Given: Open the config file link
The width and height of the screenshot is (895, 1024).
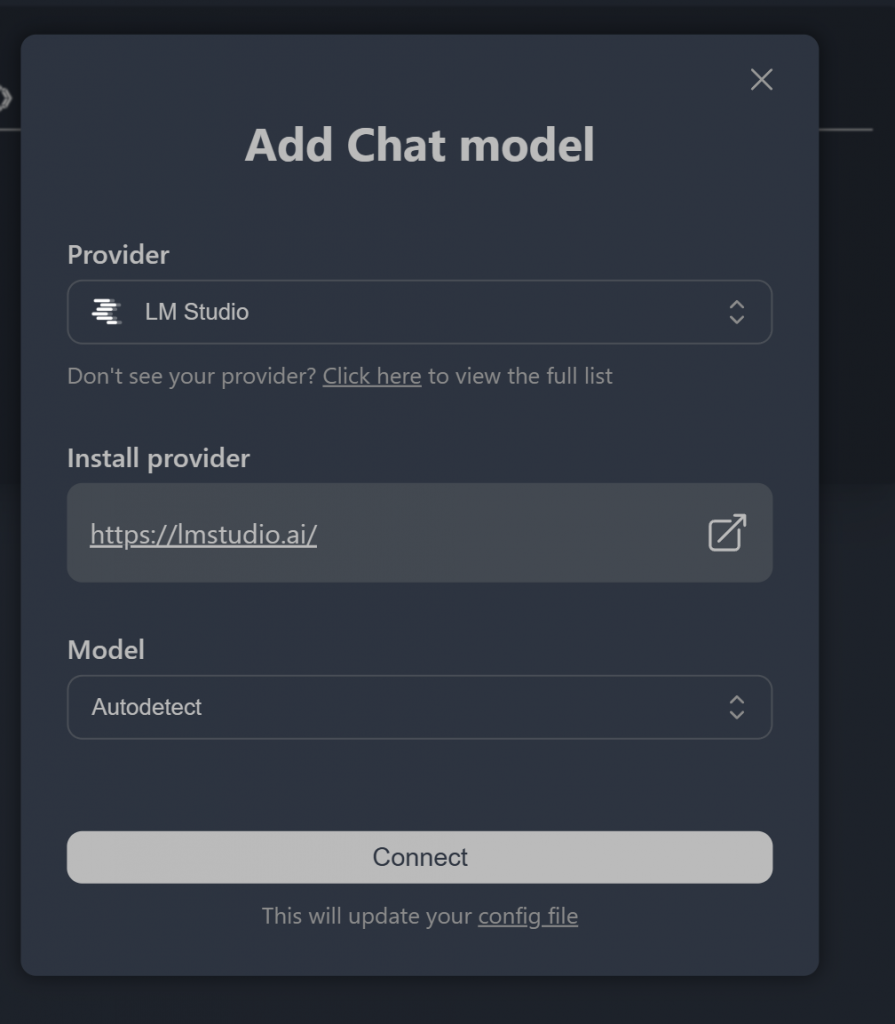Looking at the screenshot, I should point(528,916).
